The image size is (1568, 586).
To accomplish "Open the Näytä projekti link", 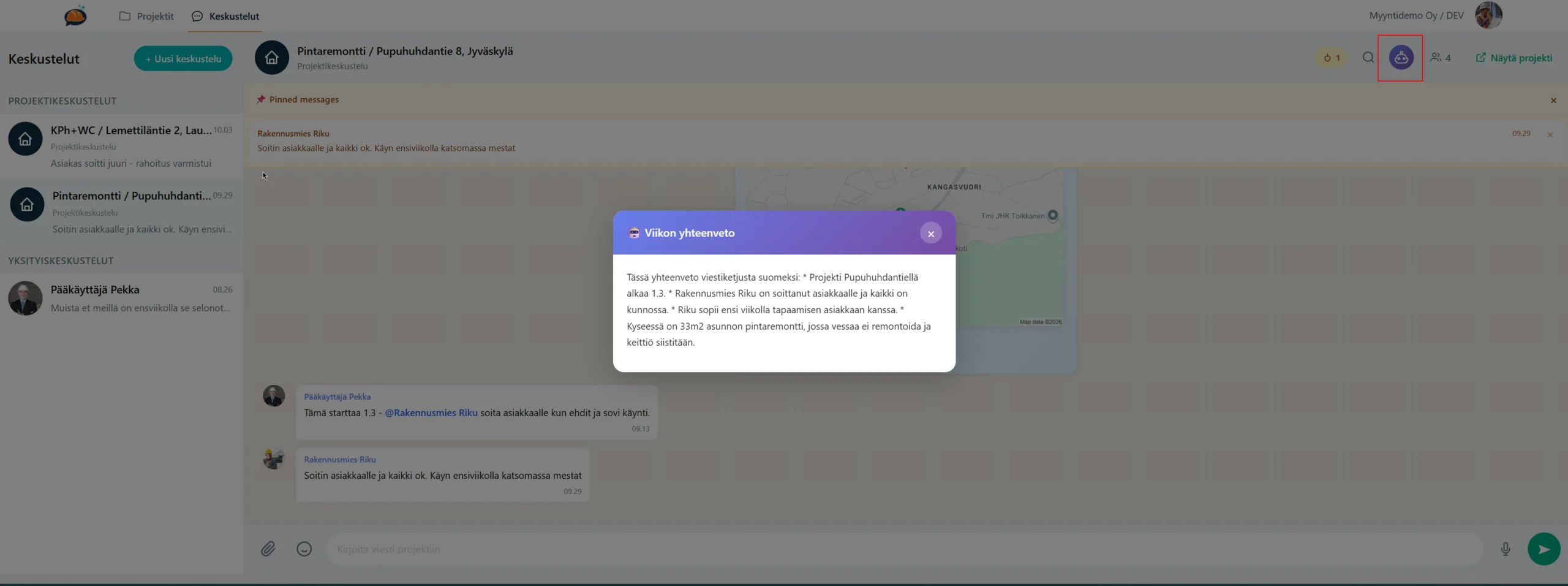I will (1513, 58).
